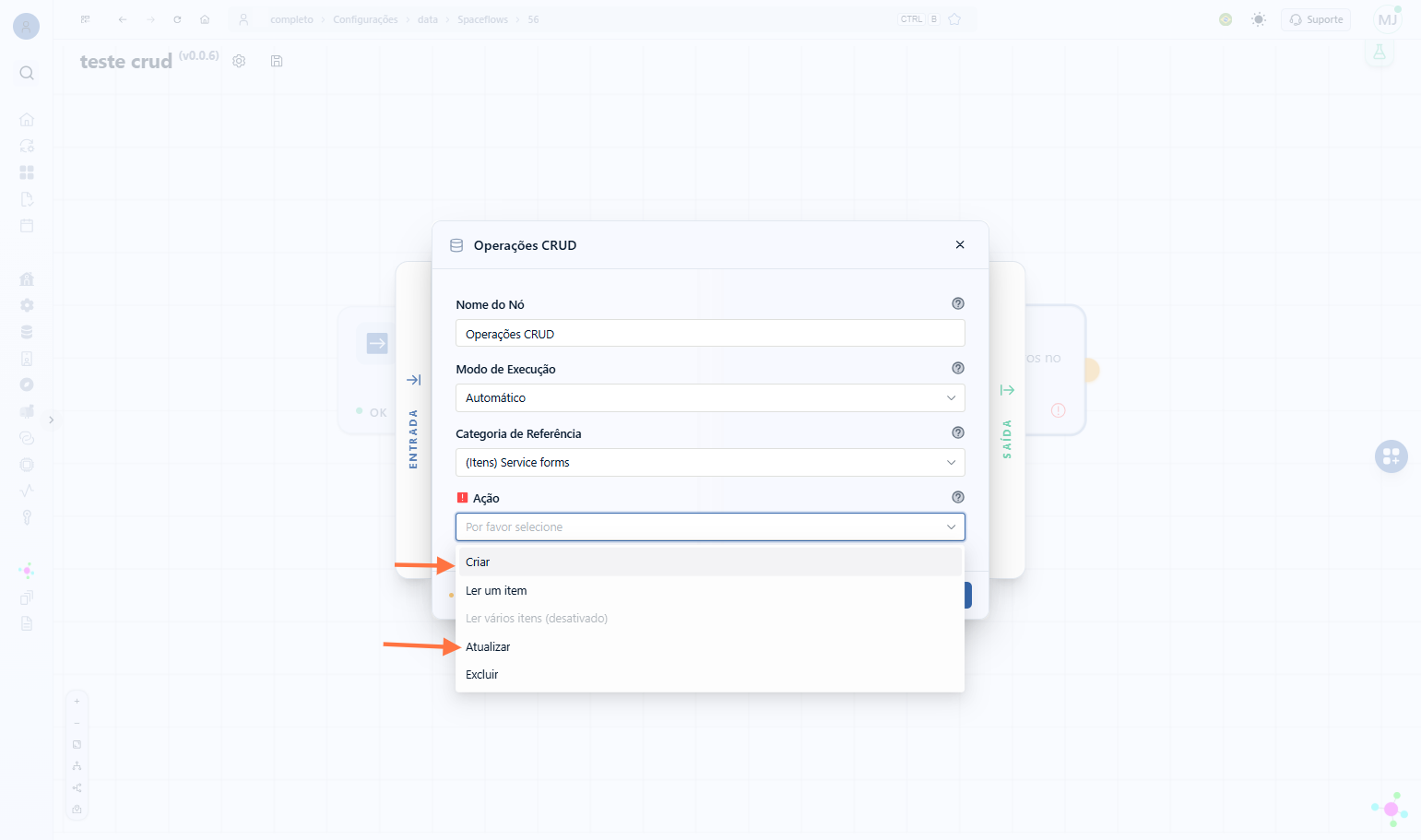This screenshot has width=1421, height=840.
Task: Click the user avatar in sidebar
Action: (x=26, y=27)
